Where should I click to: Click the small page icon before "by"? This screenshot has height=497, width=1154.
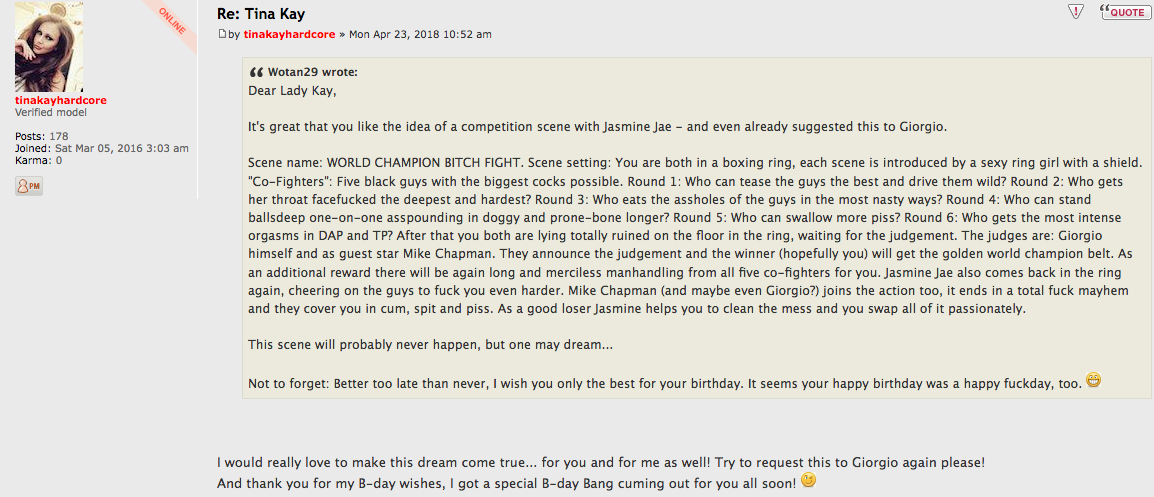tap(223, 34)
